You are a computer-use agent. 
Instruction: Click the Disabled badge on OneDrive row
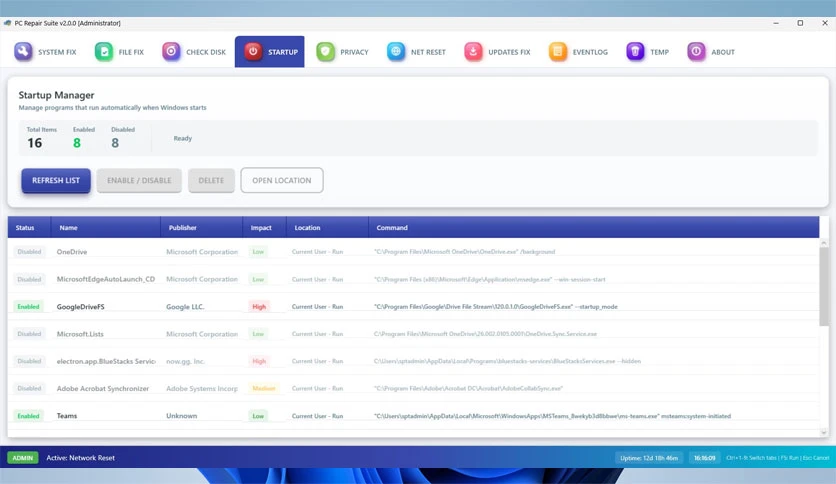point(29,252)
